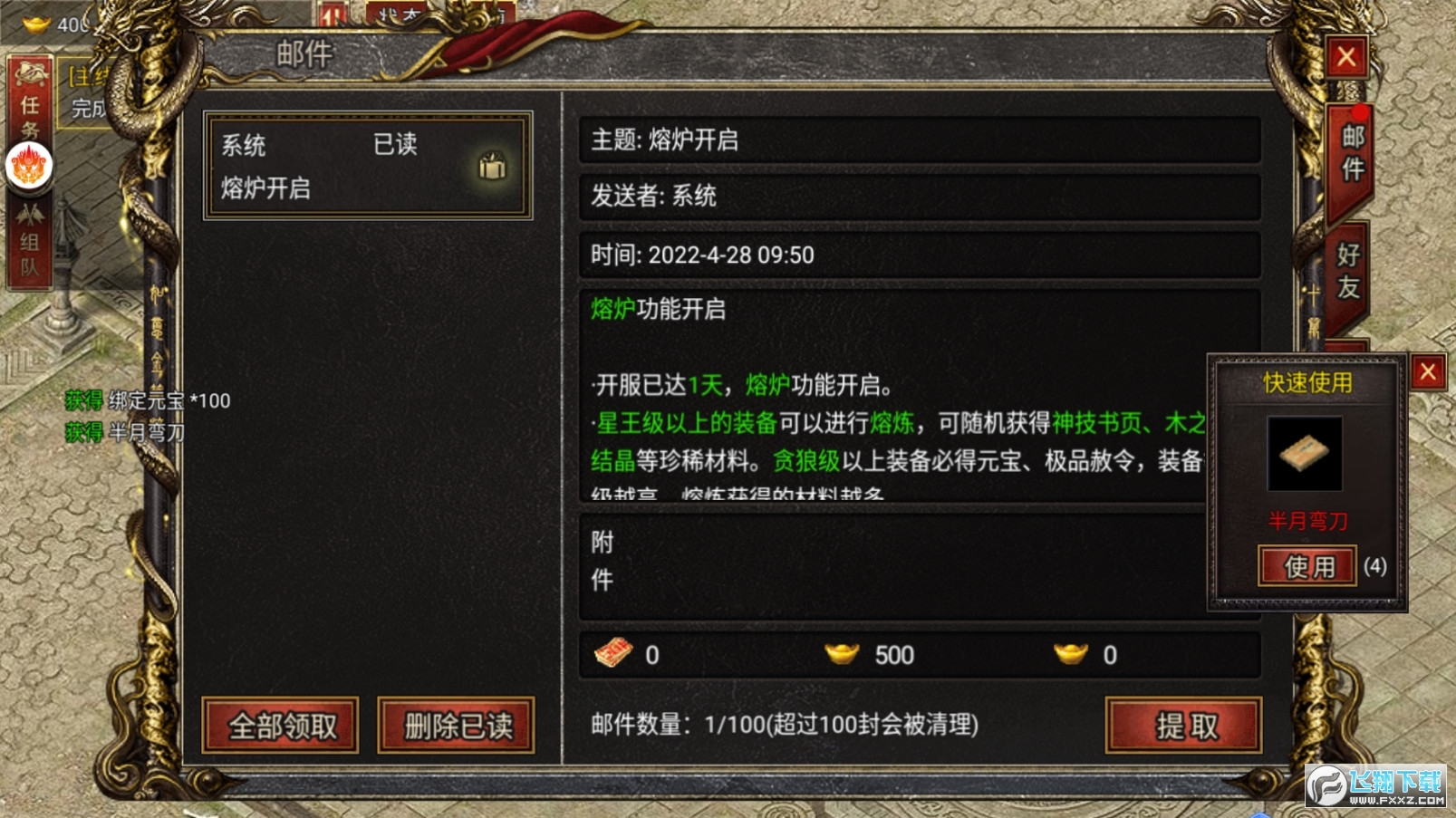Image resolution: width=1456 pixels, height=818 pixels.
Task: Click the 全部领取 claim all button
Action: coord(281,725)
